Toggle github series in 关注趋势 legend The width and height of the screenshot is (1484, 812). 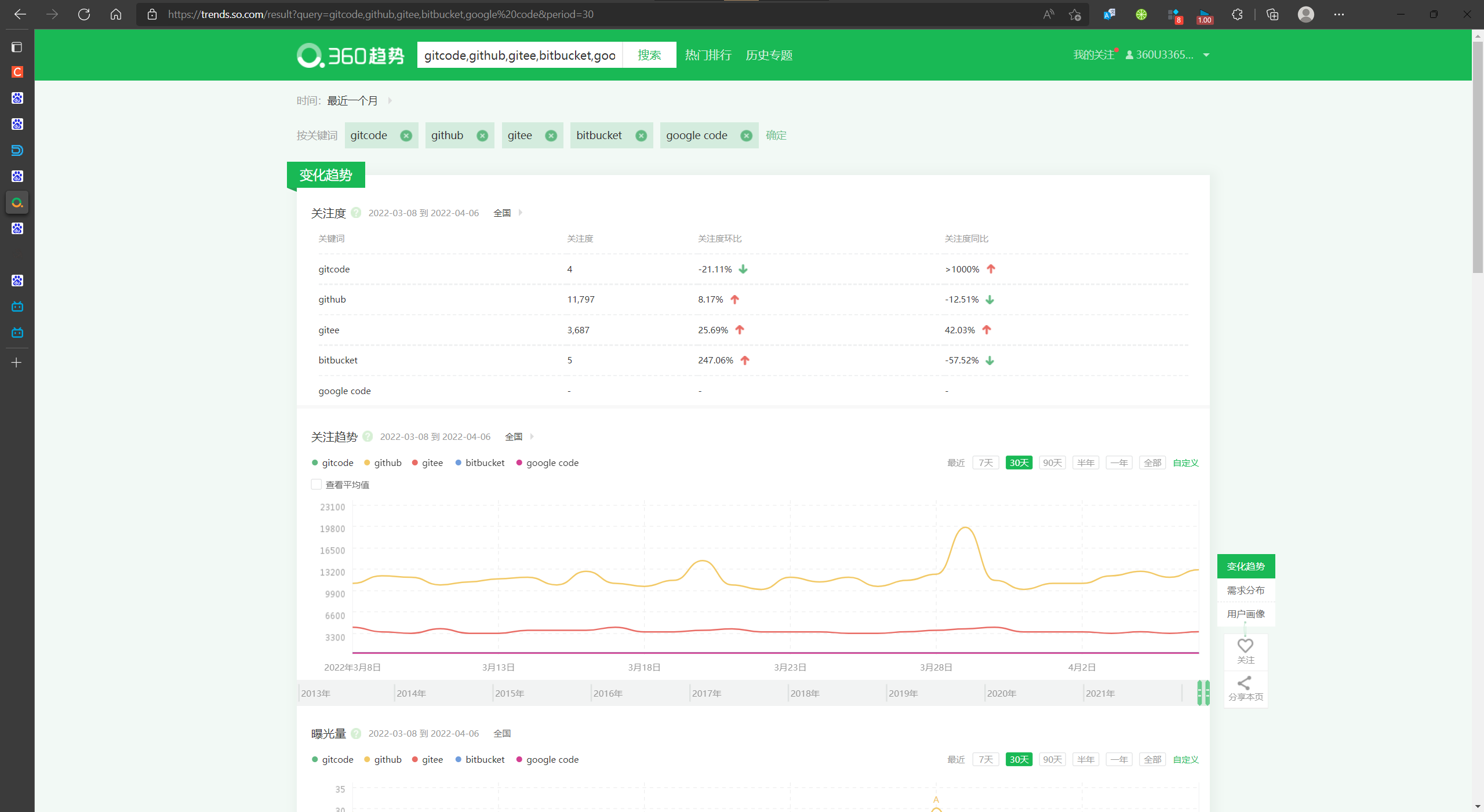[x=383, y=463]
